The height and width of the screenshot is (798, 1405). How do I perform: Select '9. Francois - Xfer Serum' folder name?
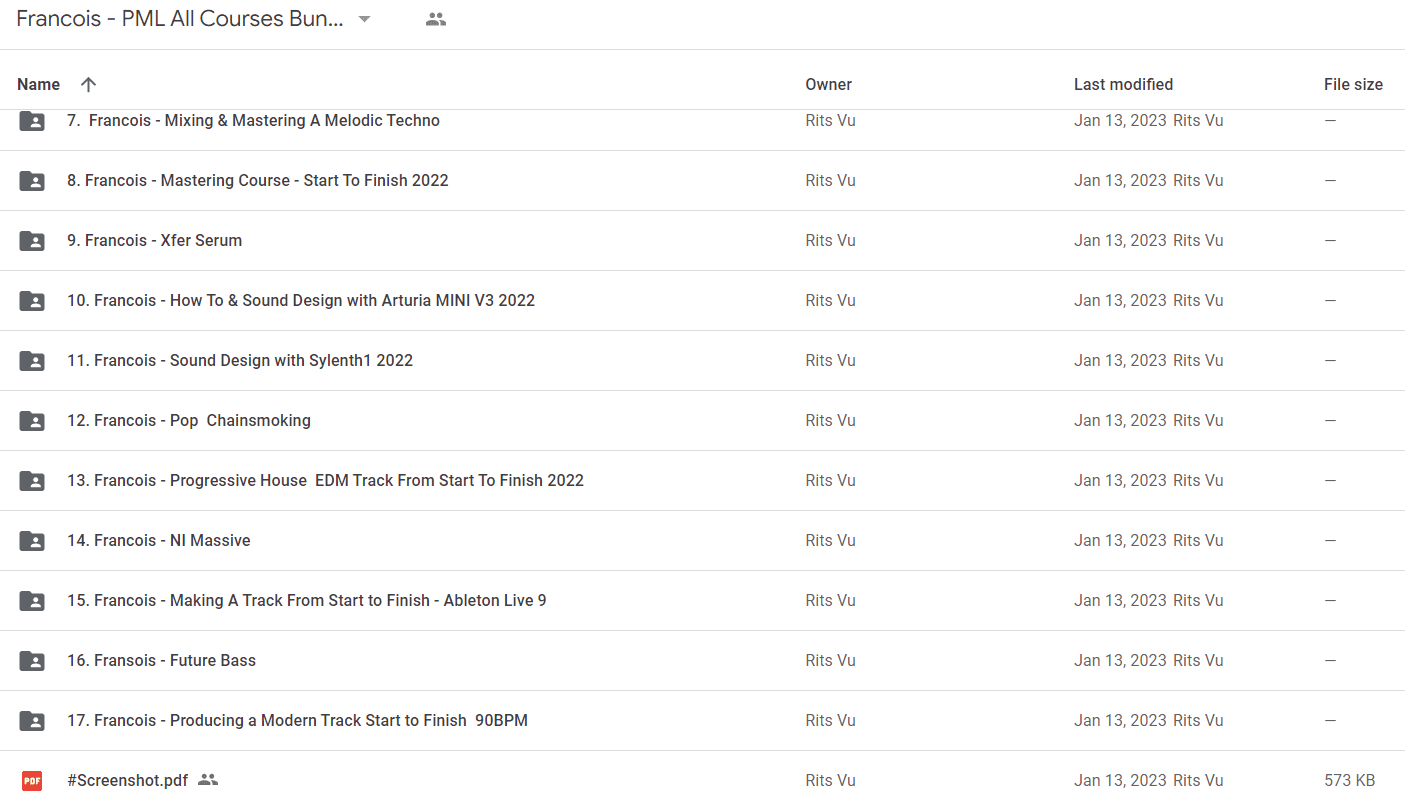pos(154,240)
